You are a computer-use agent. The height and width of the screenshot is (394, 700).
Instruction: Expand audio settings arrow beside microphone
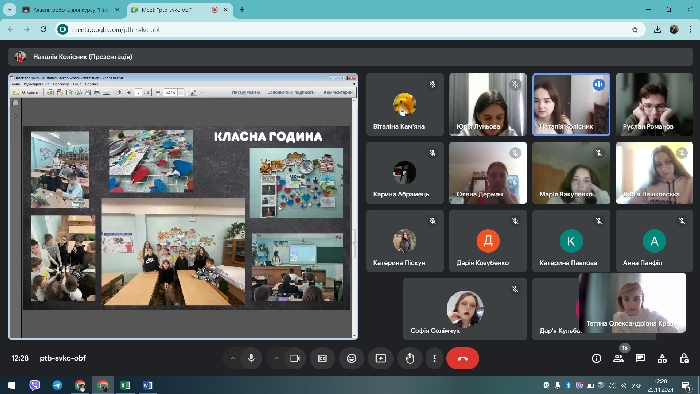click(x=233, y=358)
